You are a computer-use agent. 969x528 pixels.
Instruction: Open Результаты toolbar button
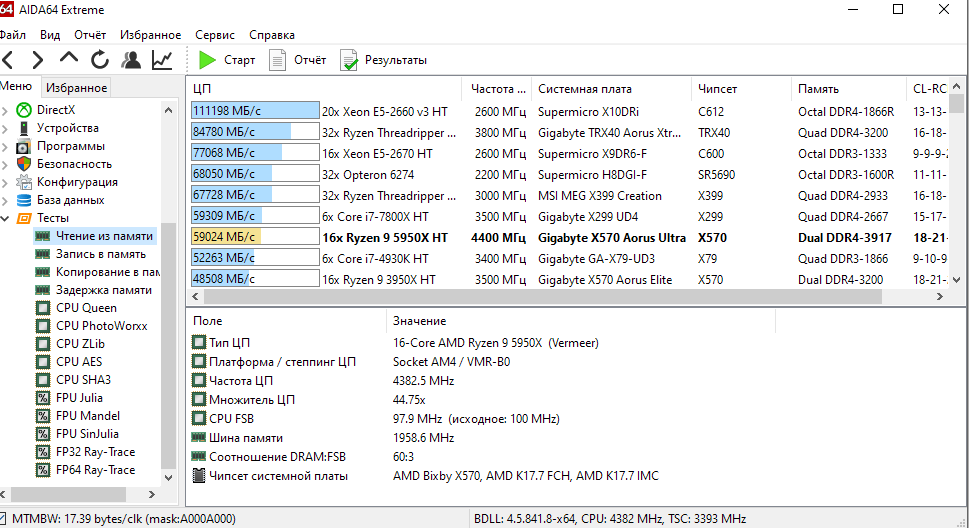(384, 60)
